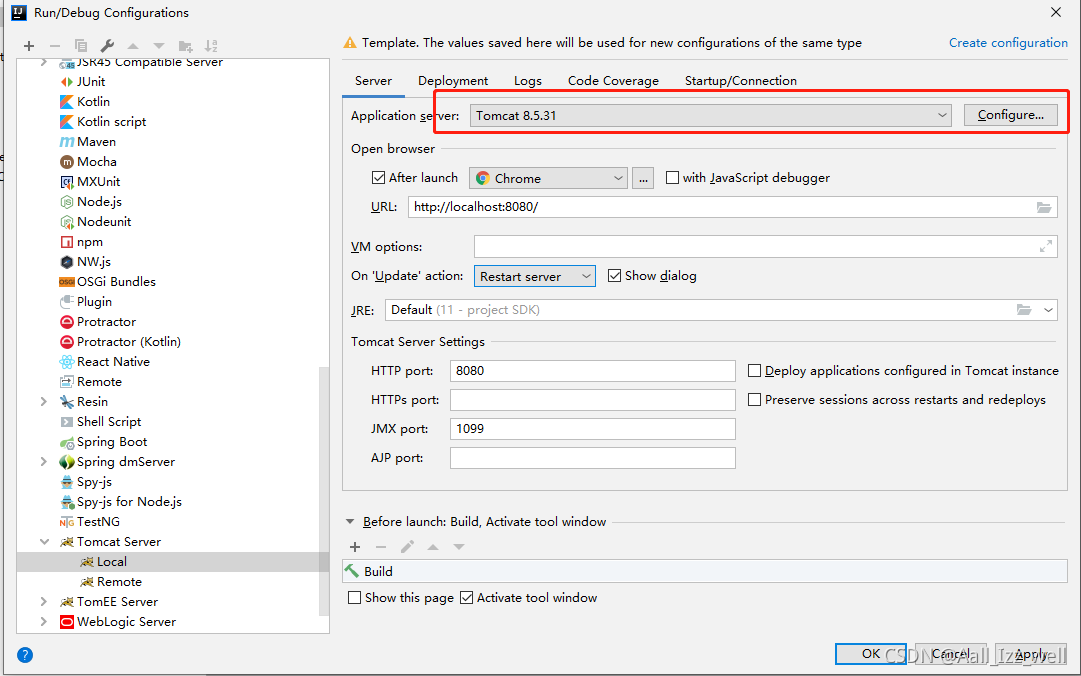Switch to the Deployment tab
Image resolution: width=1081 pixels, height=676 pixels.
tap(453, 81)
